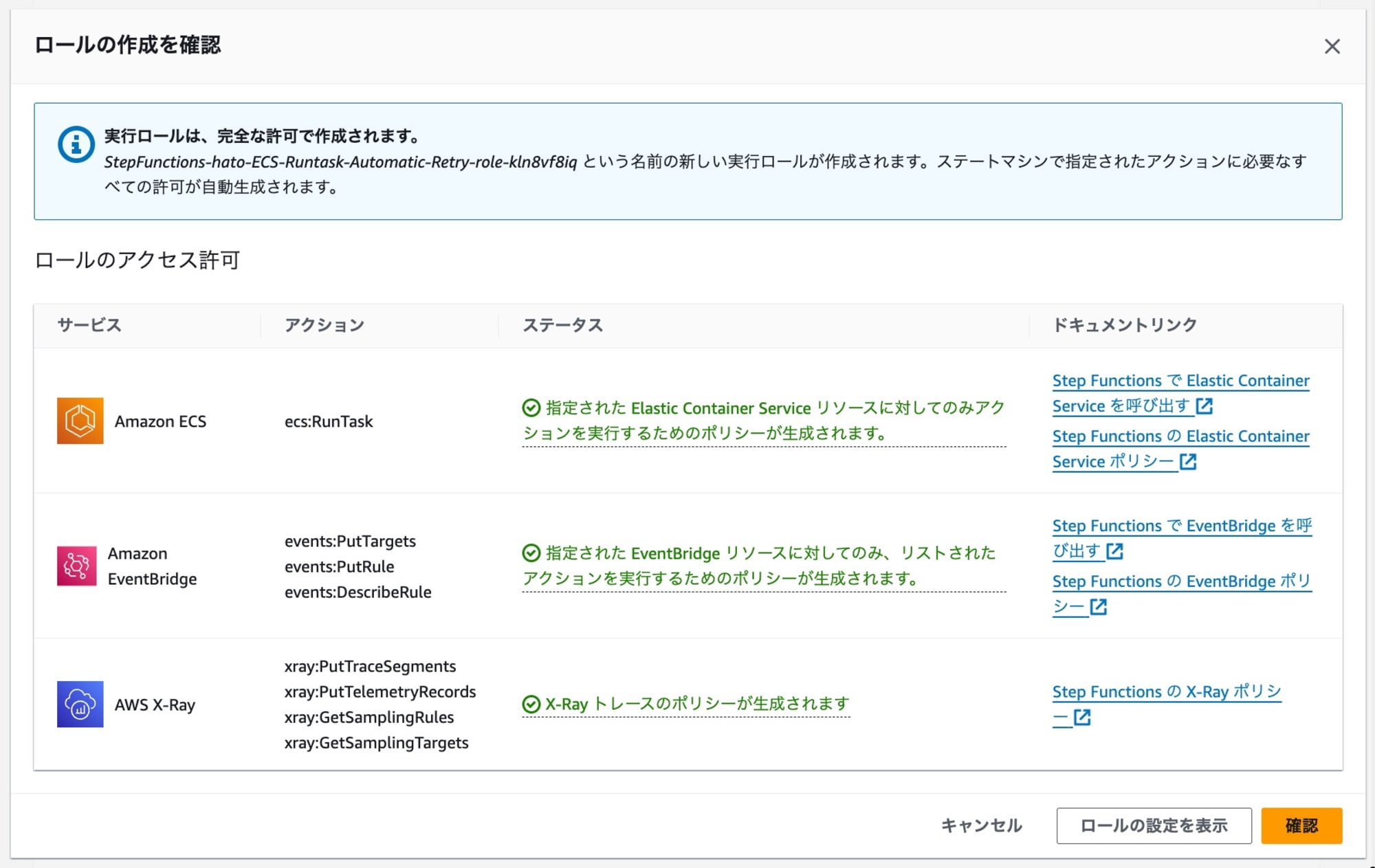
Task: Click the 'xray:PutTelemetryRecords' action
Action: pyautogui.click(x=380, y=691)
